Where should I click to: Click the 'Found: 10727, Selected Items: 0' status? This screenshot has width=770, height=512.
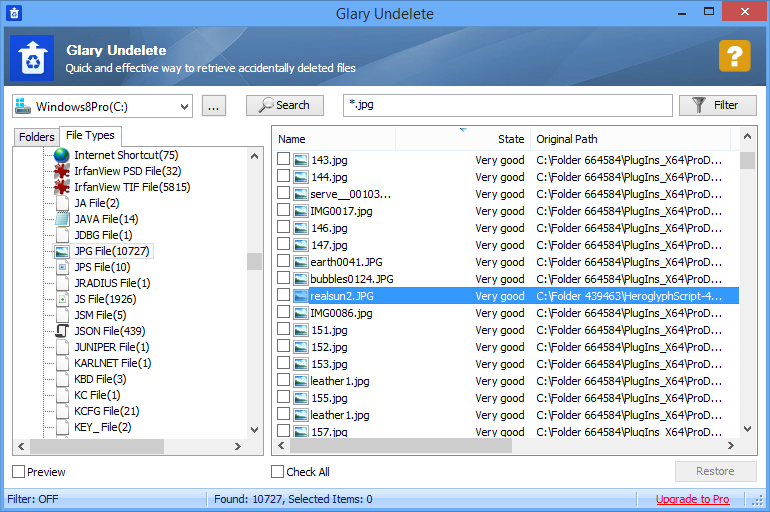coord(293,499)
